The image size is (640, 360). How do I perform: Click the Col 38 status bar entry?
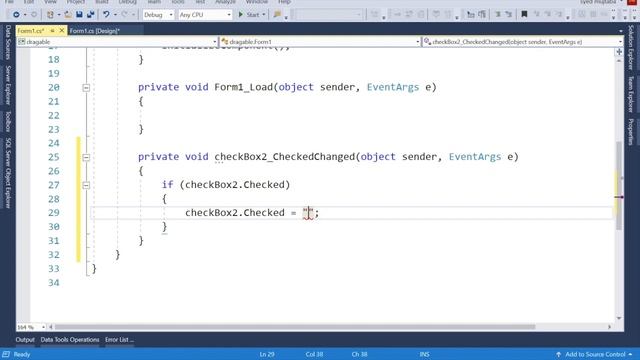(x=314, y=354)
